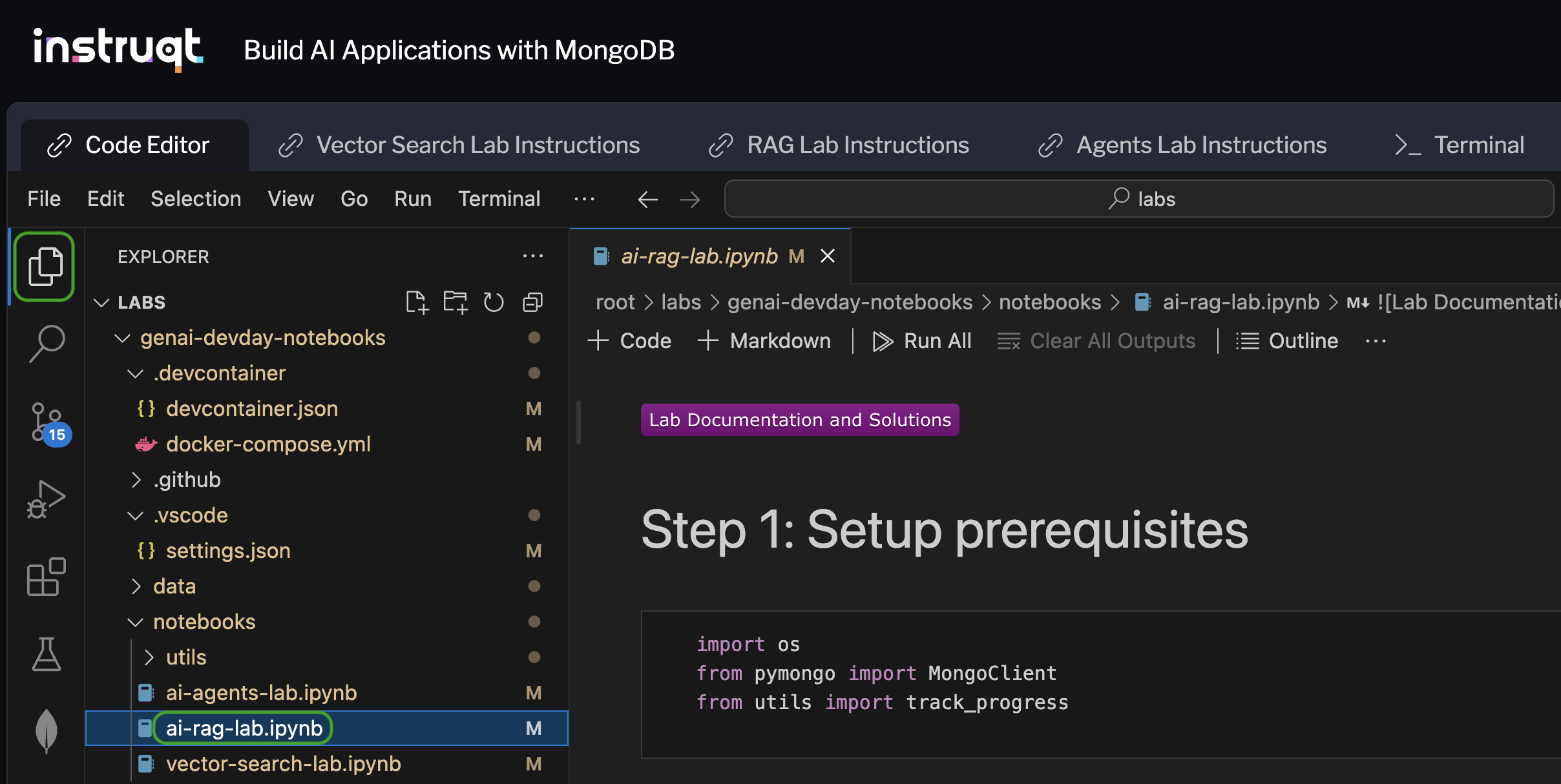Add a new Code cell

coord(629,341)
